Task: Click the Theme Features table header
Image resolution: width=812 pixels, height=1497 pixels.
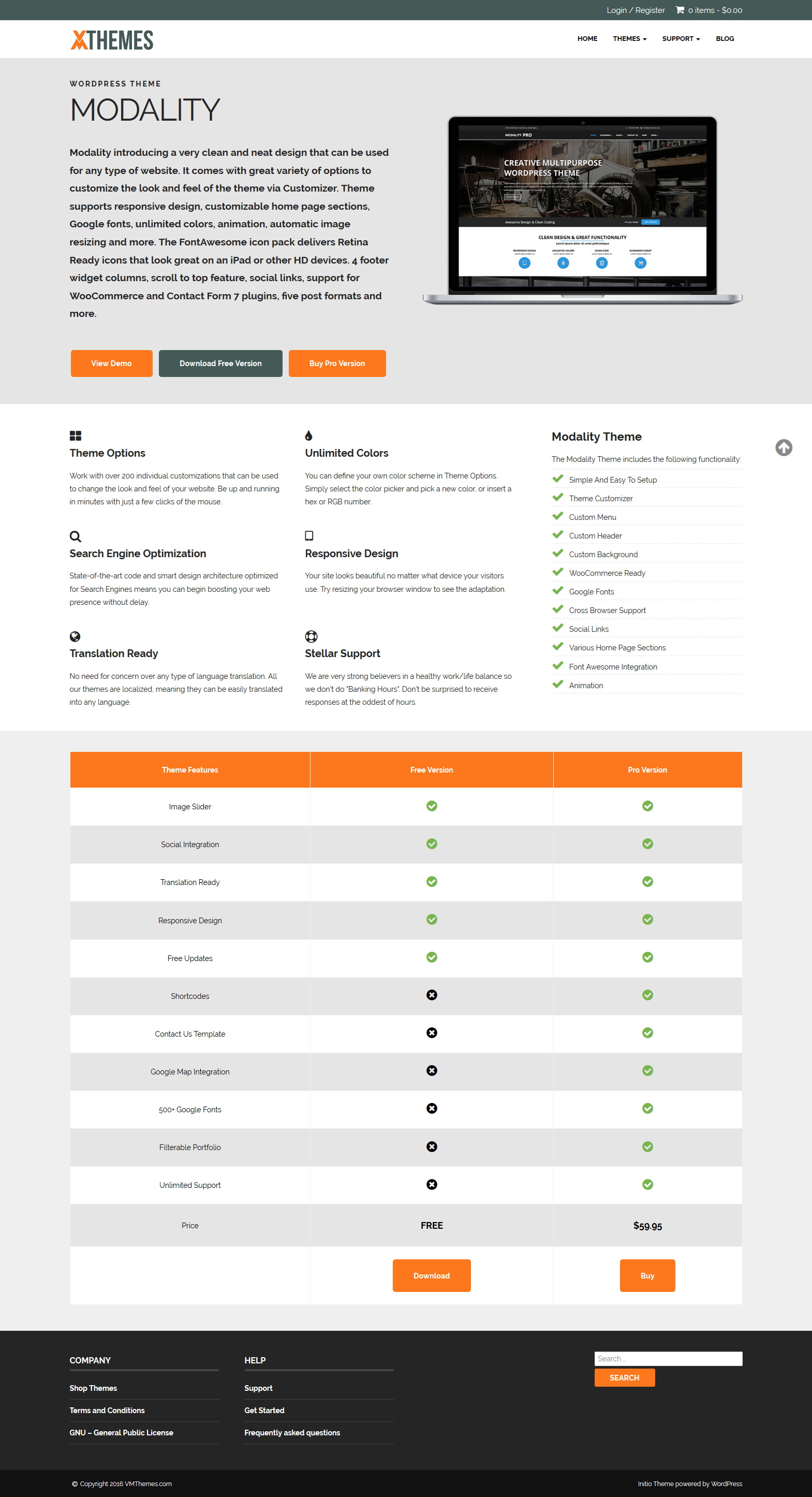Action: (190, 770)
